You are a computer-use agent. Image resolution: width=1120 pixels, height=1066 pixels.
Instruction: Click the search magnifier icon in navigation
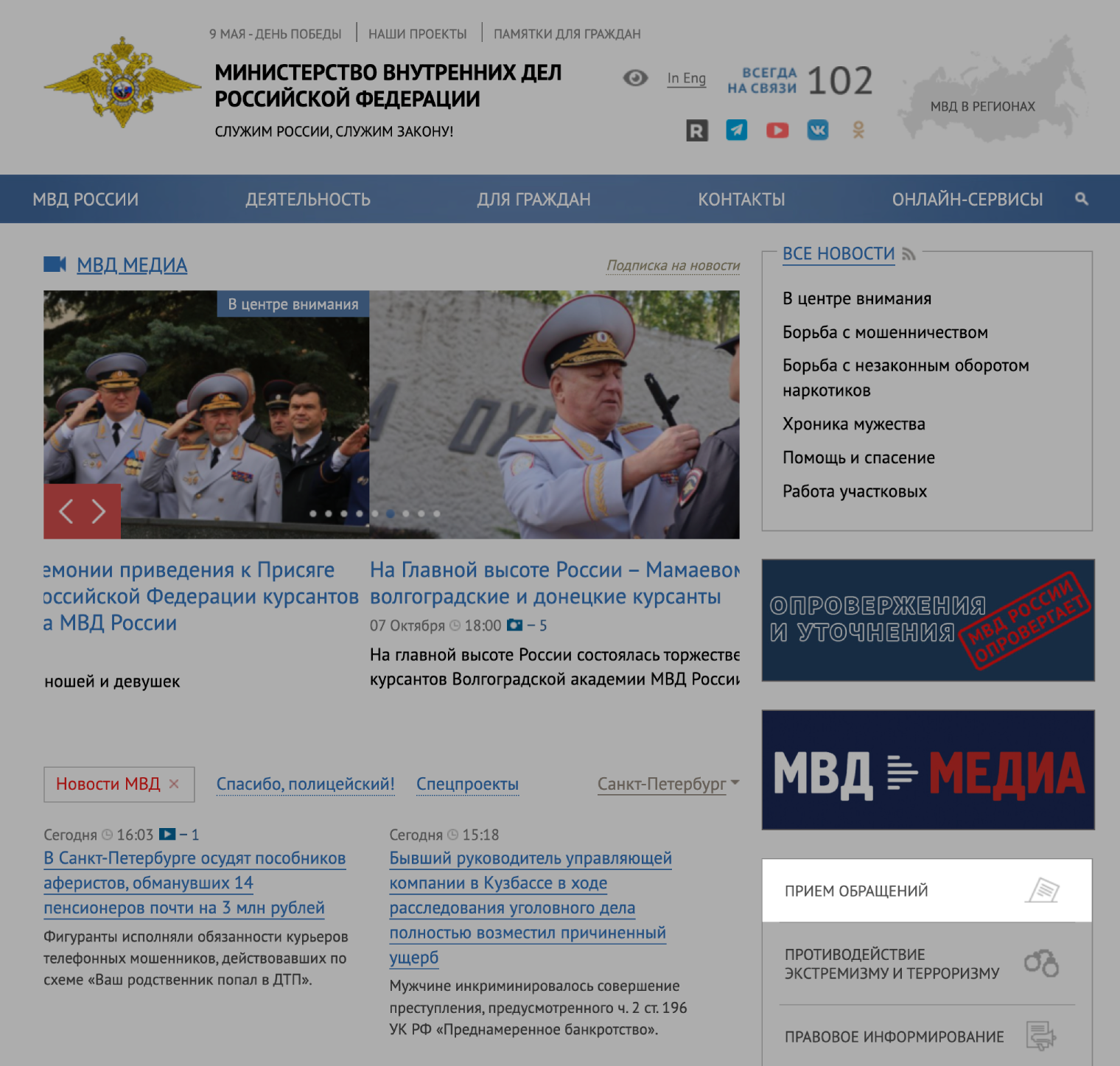tap(1081, 199)
